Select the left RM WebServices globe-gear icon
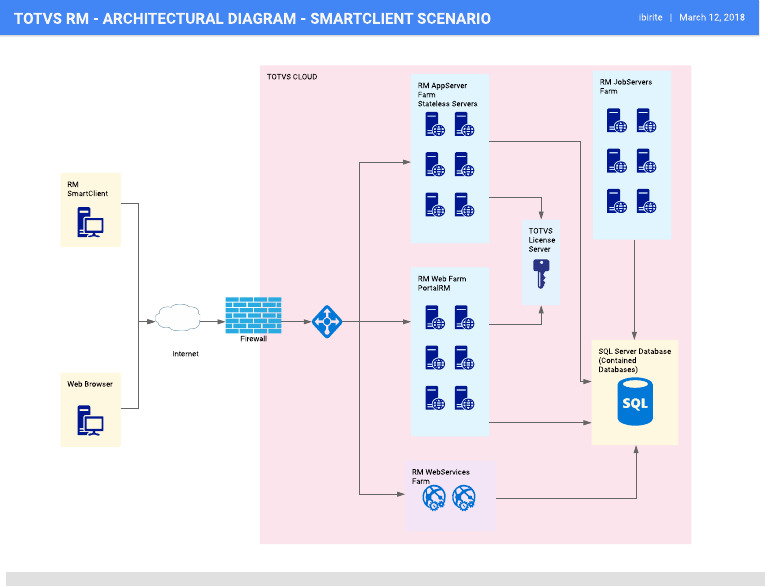Screen dimensions: 768x587 (x=434, y=498)
